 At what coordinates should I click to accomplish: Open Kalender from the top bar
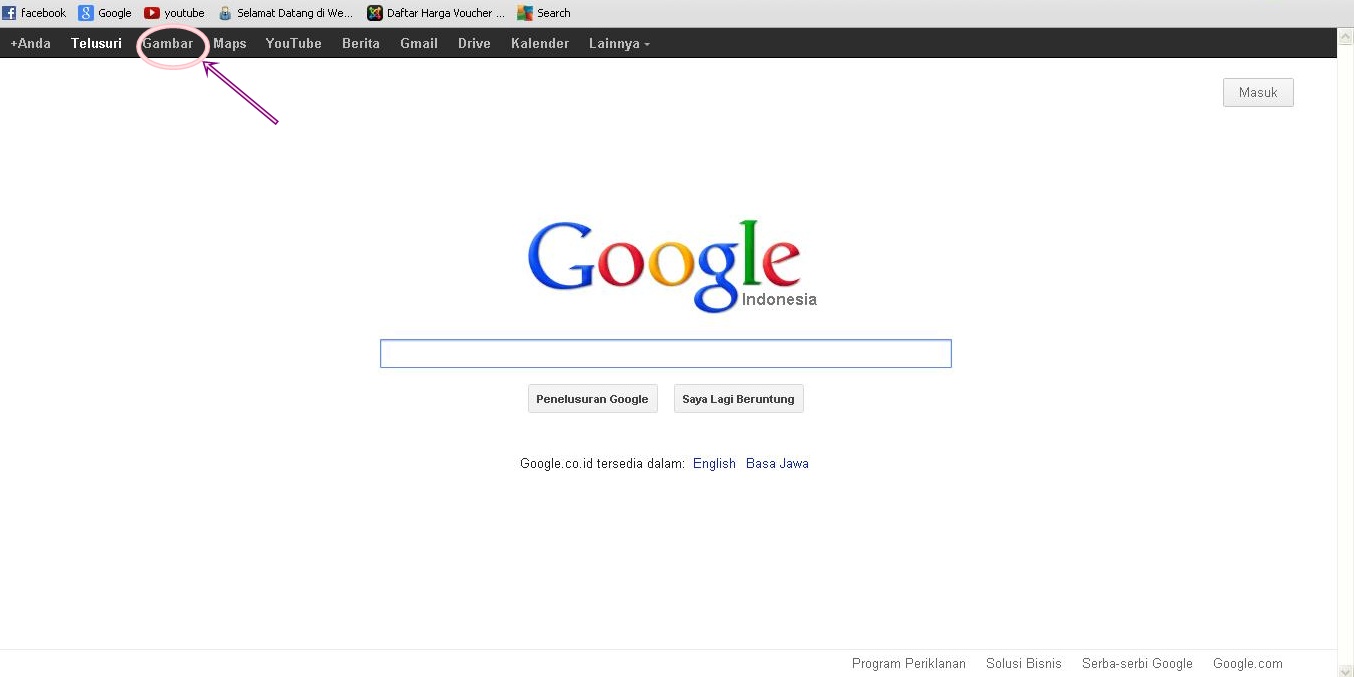pos(540,43)
